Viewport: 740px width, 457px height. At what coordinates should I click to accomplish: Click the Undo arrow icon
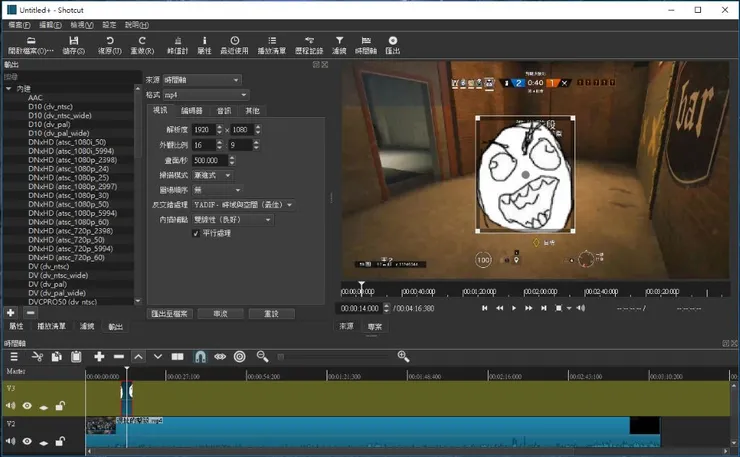pyautogui.click(x=109, y=41)
